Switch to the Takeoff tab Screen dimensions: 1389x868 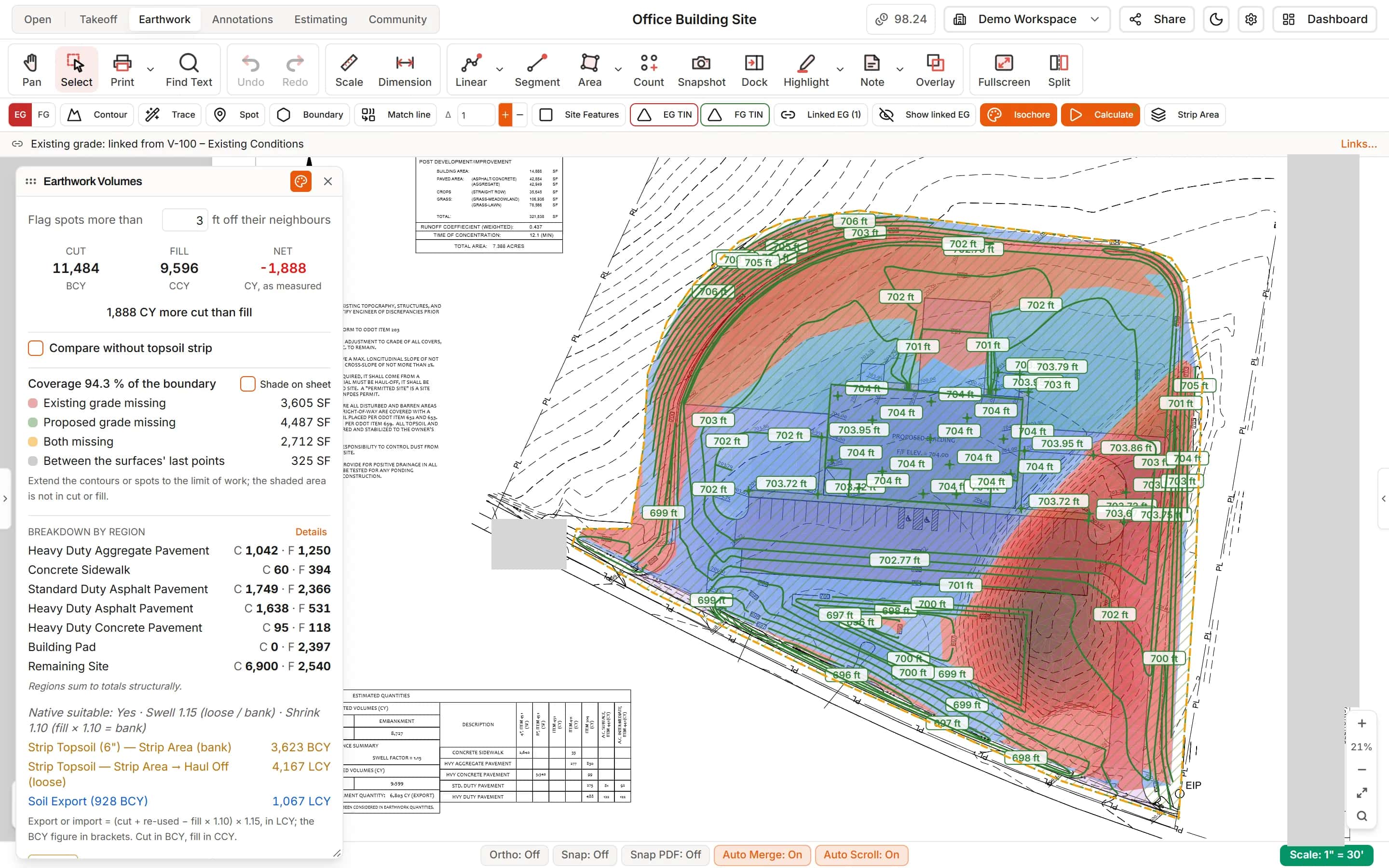98,19
